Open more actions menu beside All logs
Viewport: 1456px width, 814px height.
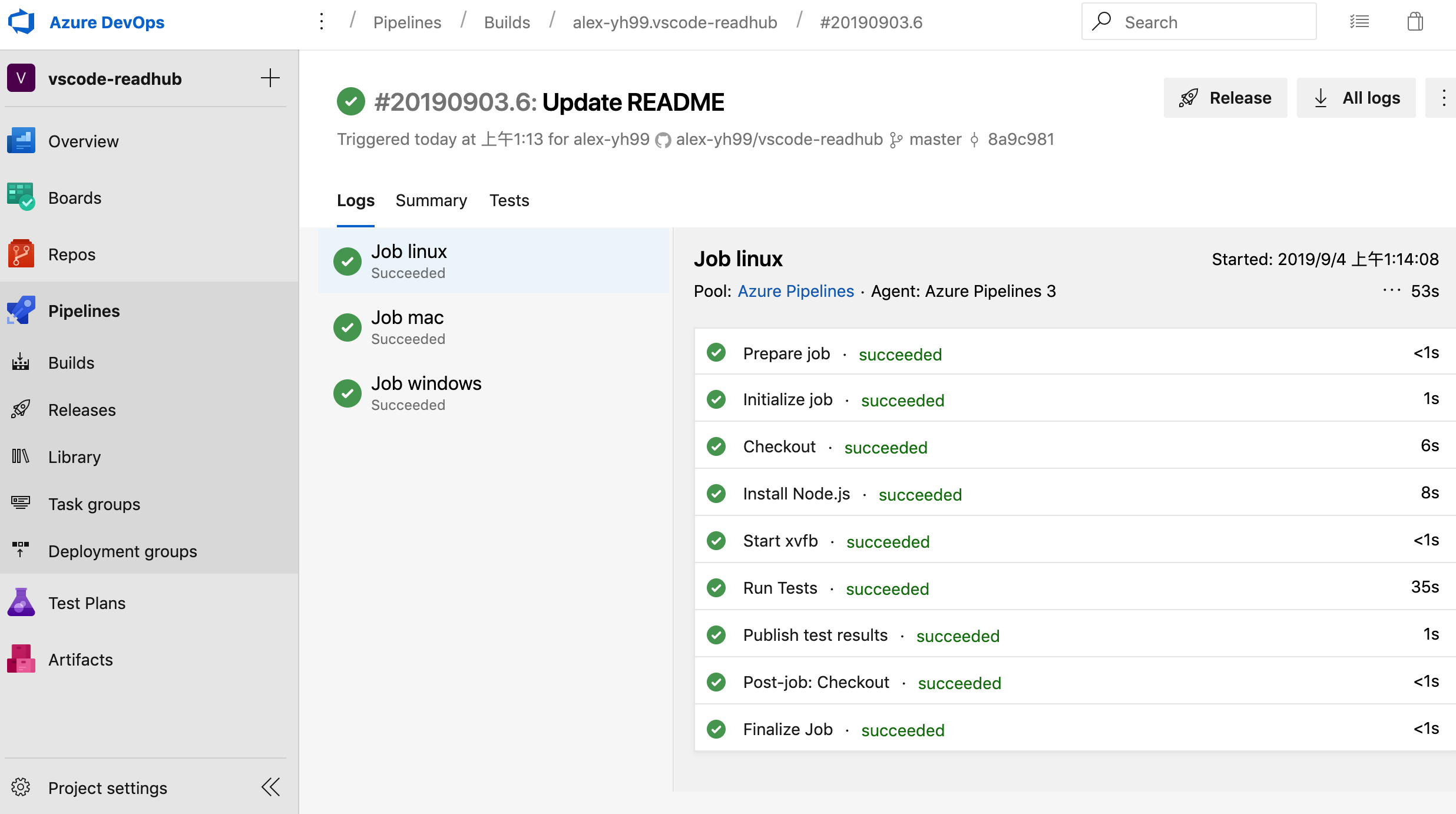tap(1443, 98)
